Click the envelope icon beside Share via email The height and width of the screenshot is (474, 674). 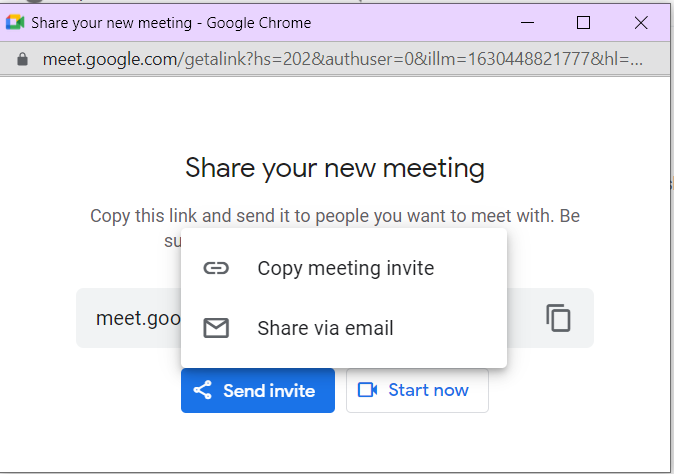click(x=216, y=328)
